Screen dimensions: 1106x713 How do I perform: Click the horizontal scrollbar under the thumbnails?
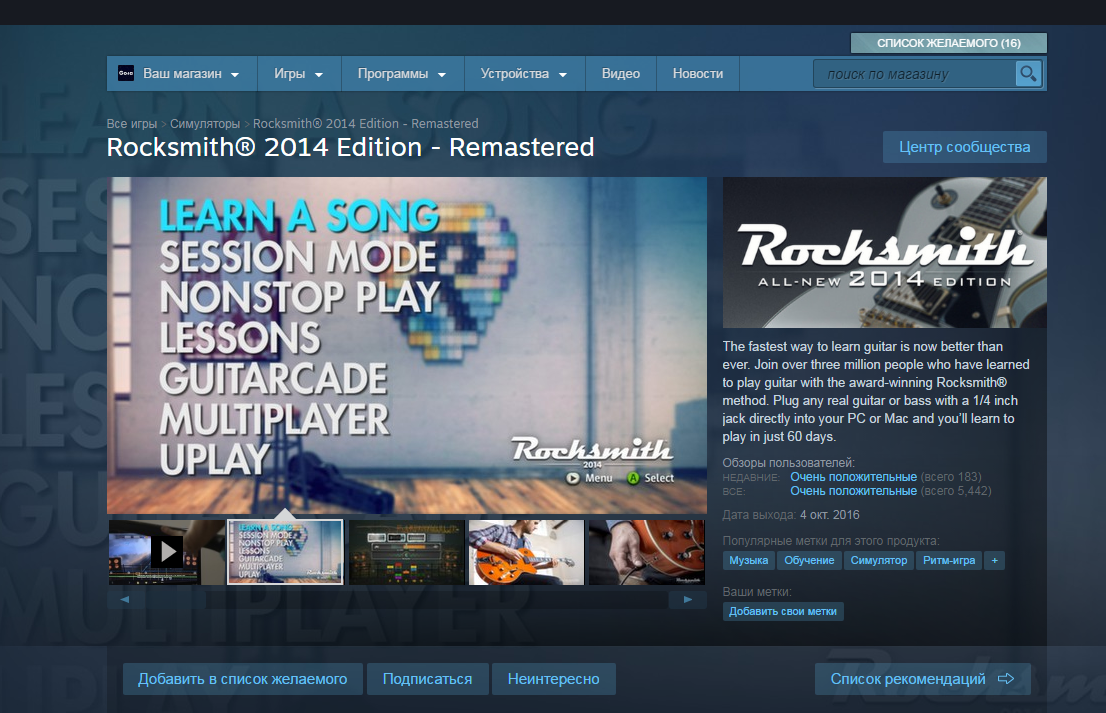(406, 599)
